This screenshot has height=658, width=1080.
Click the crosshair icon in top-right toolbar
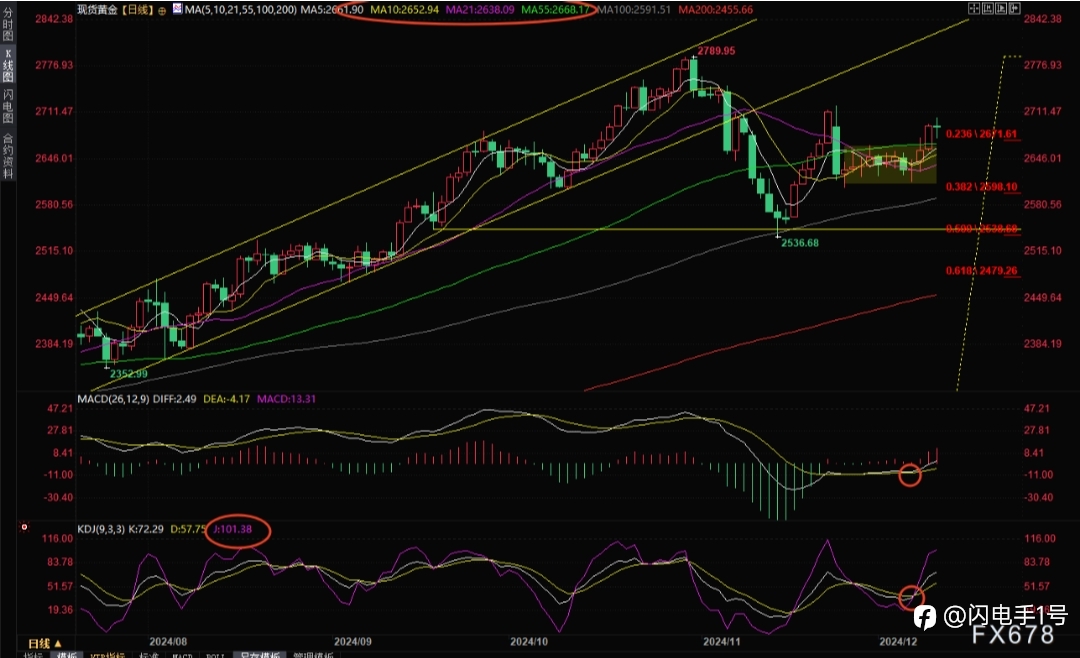coord(974,8)
